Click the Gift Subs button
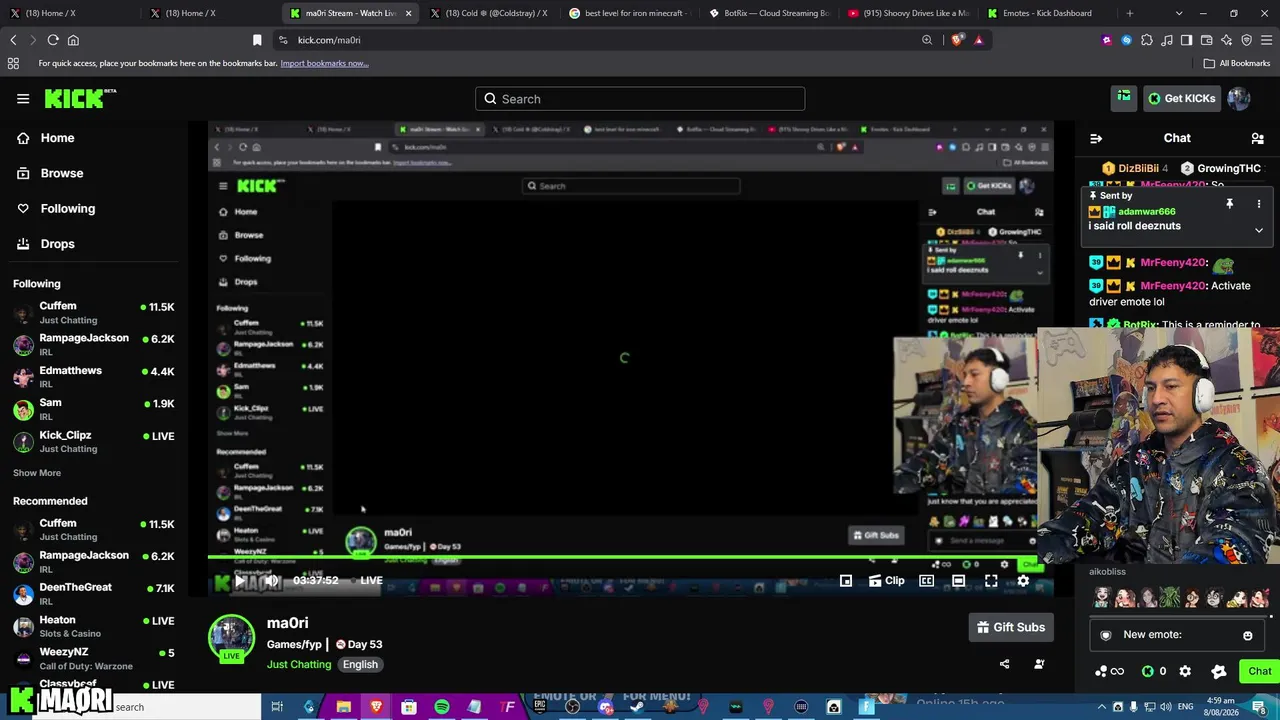 pyautogui.click(x=1011, y=627)
